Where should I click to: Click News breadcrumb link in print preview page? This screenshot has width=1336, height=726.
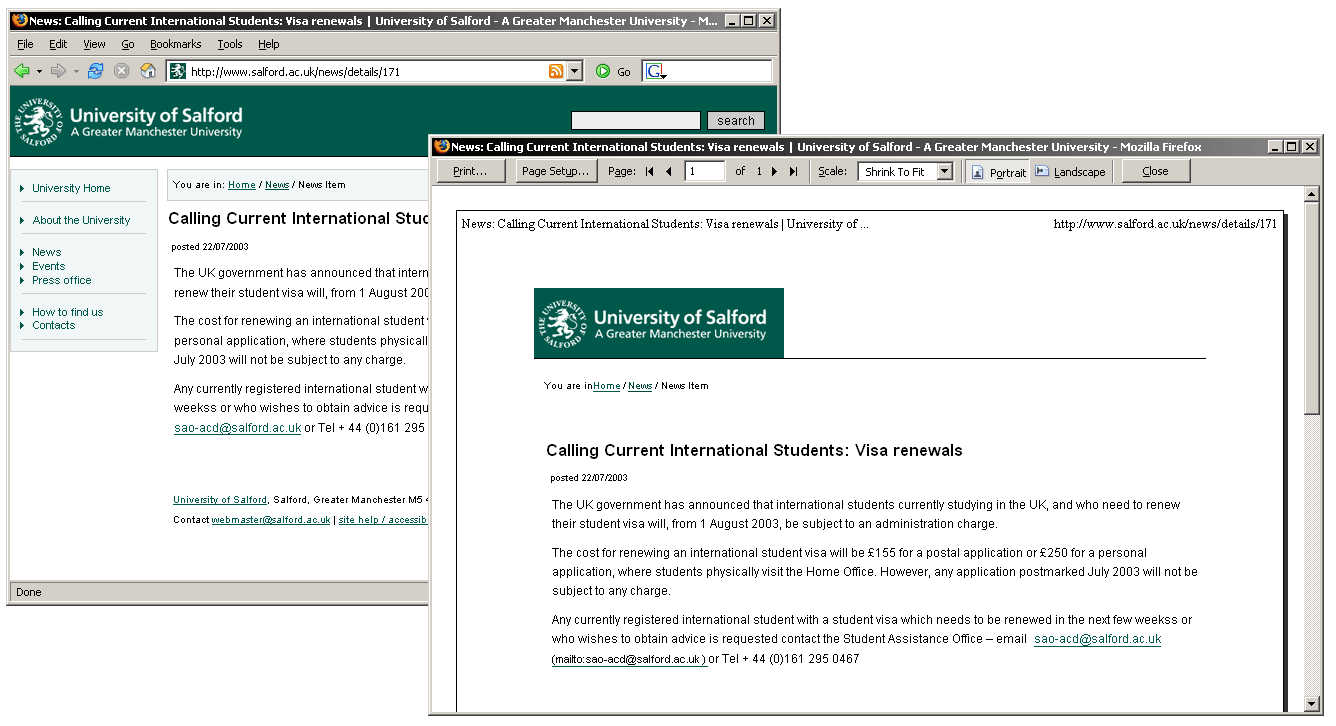click(640, 386)
